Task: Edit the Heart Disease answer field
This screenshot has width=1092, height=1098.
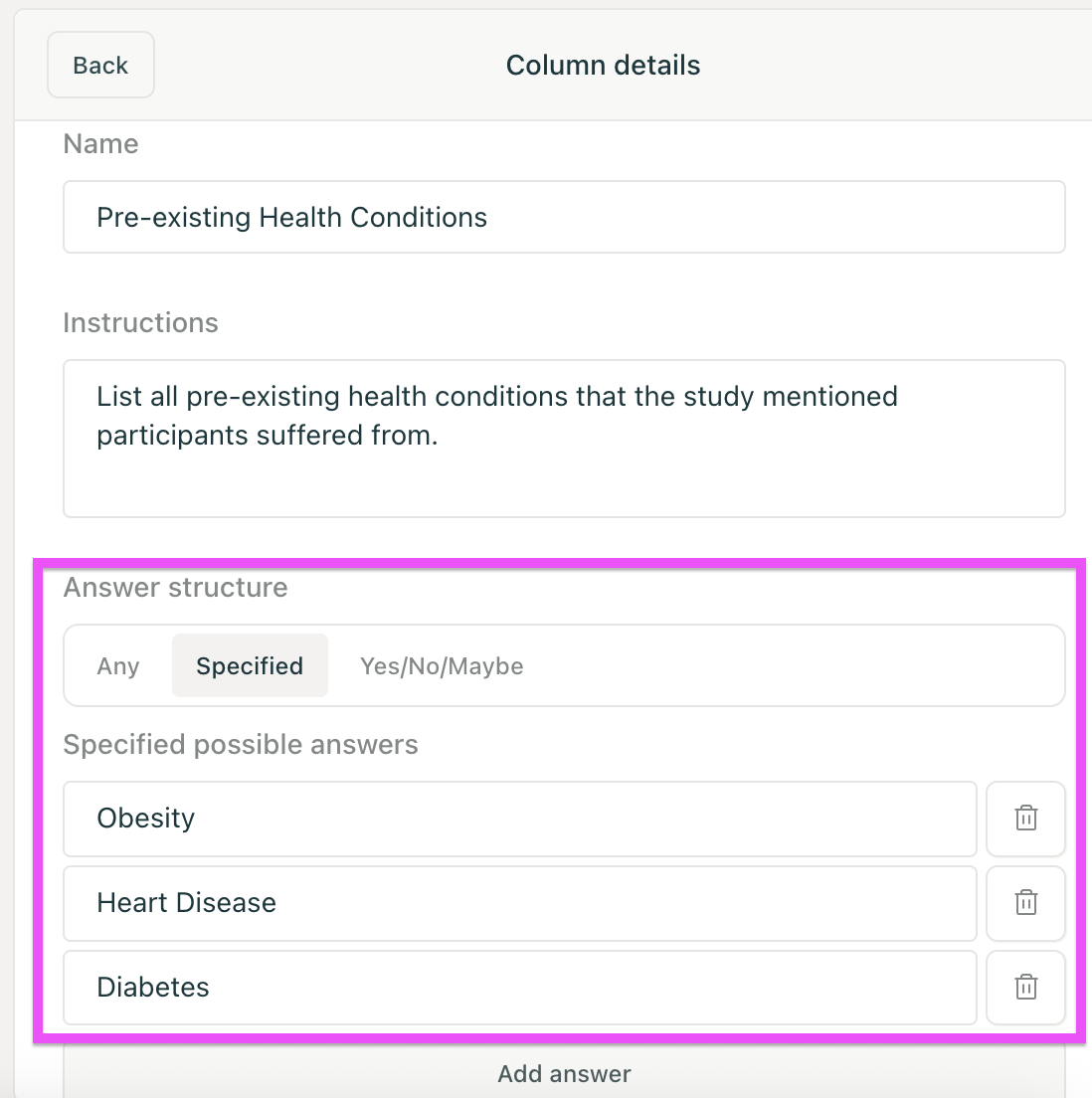Action: pyautogui.click(x=519, y=903)
